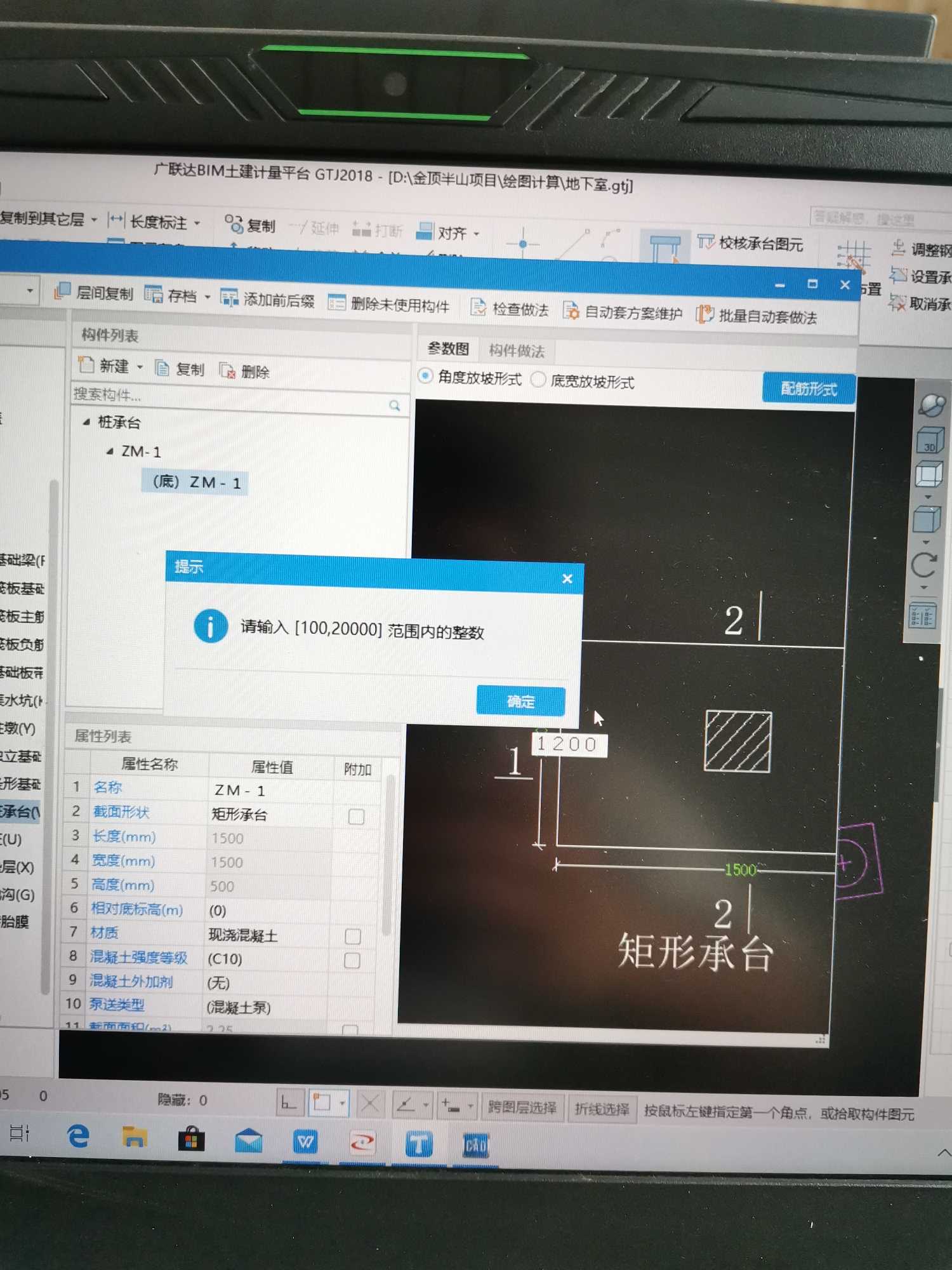Open Microsoft Store from taskbar
This screenshot has height=1270, width=952.
[191, 1140]
